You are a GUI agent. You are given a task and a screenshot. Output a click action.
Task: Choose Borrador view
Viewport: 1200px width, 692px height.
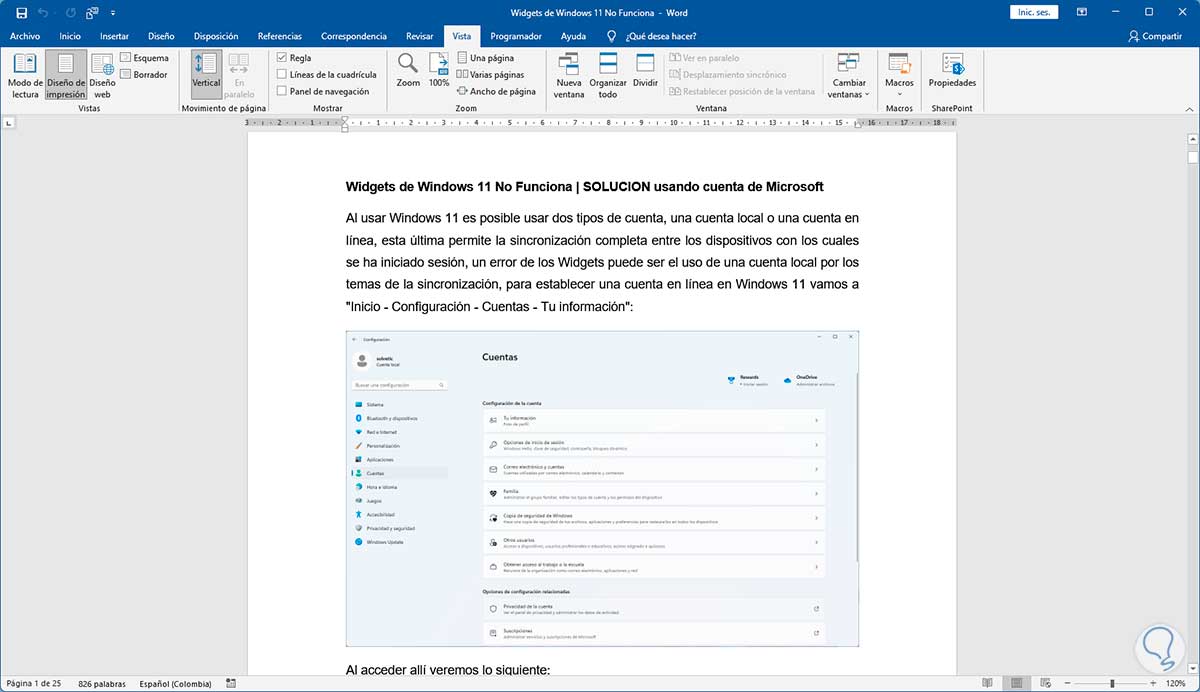pos(144,75)
